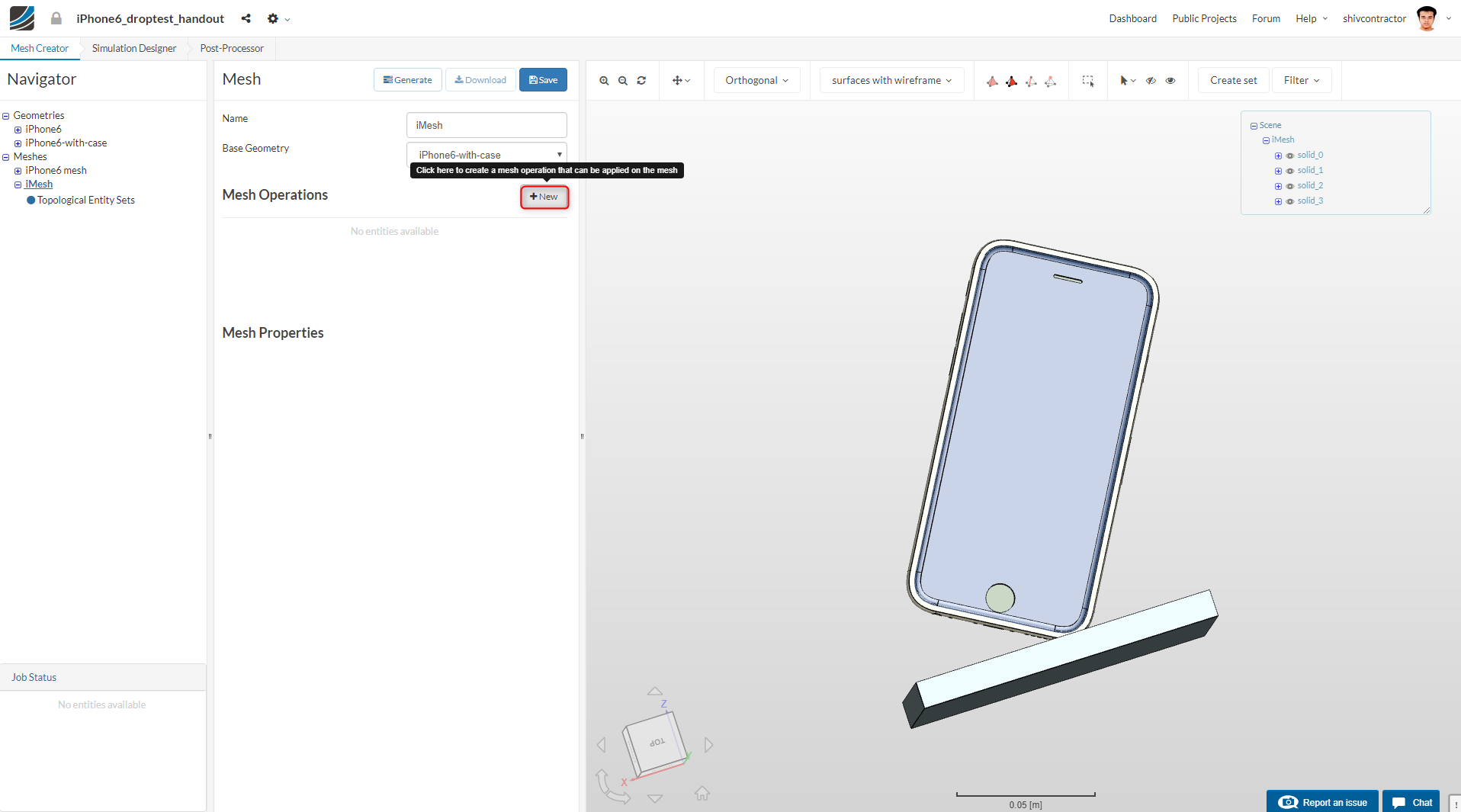Open the Help menu

coord(1312,18)
